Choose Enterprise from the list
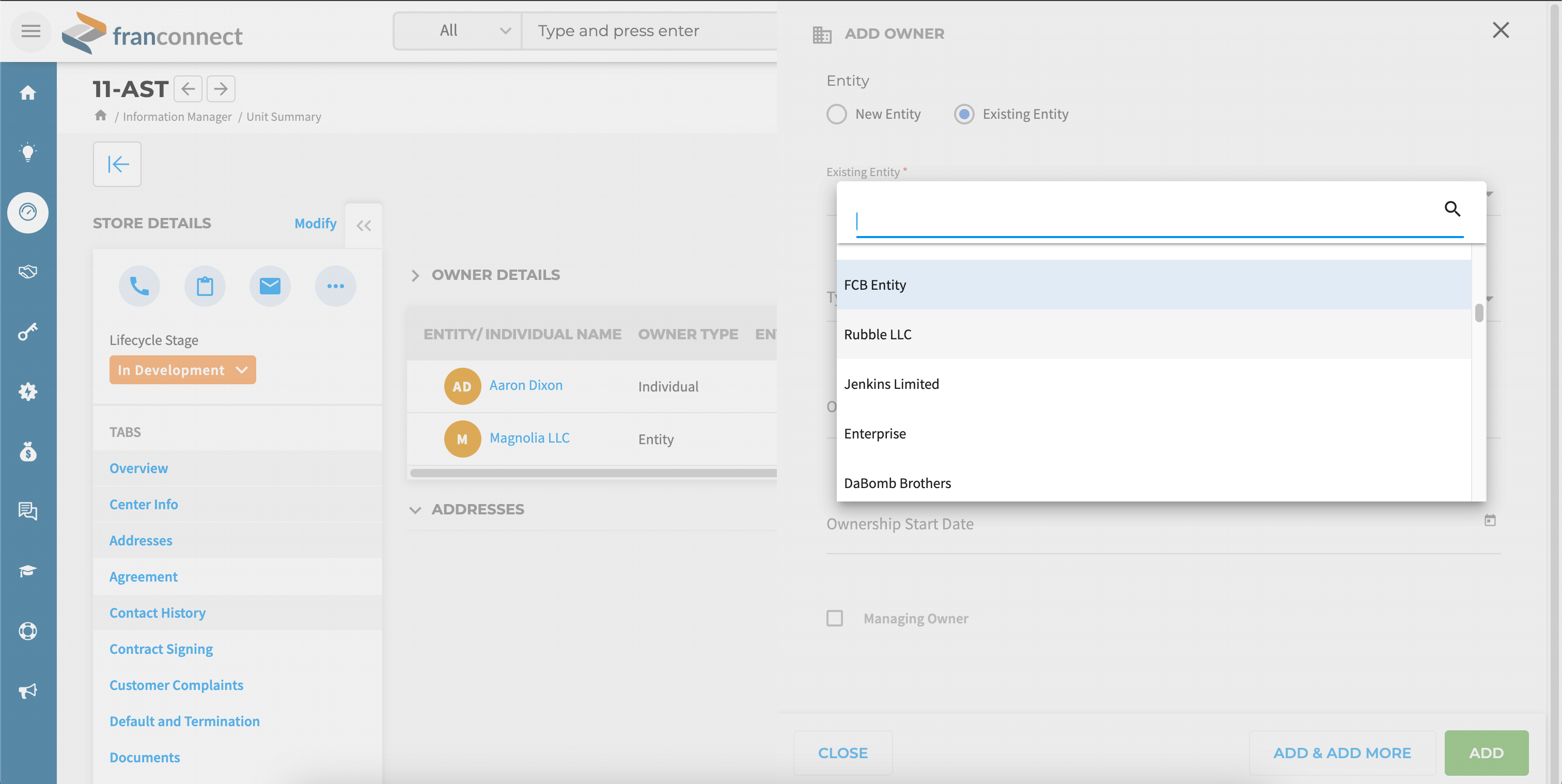Screen dimensions: 1562x784 (x=1154, y=433)
